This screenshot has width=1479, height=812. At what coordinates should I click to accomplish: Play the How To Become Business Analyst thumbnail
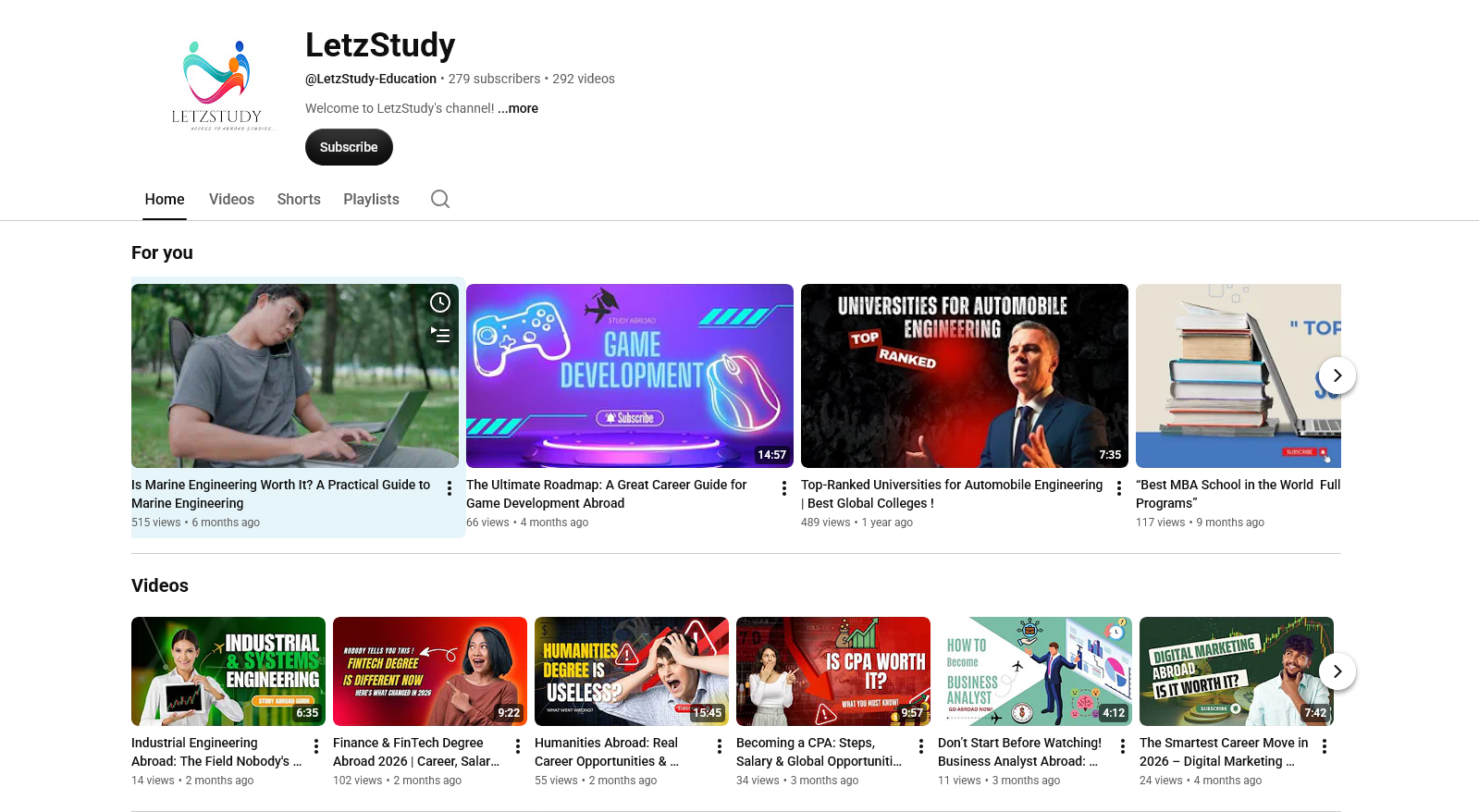[x=1035, y=671]
